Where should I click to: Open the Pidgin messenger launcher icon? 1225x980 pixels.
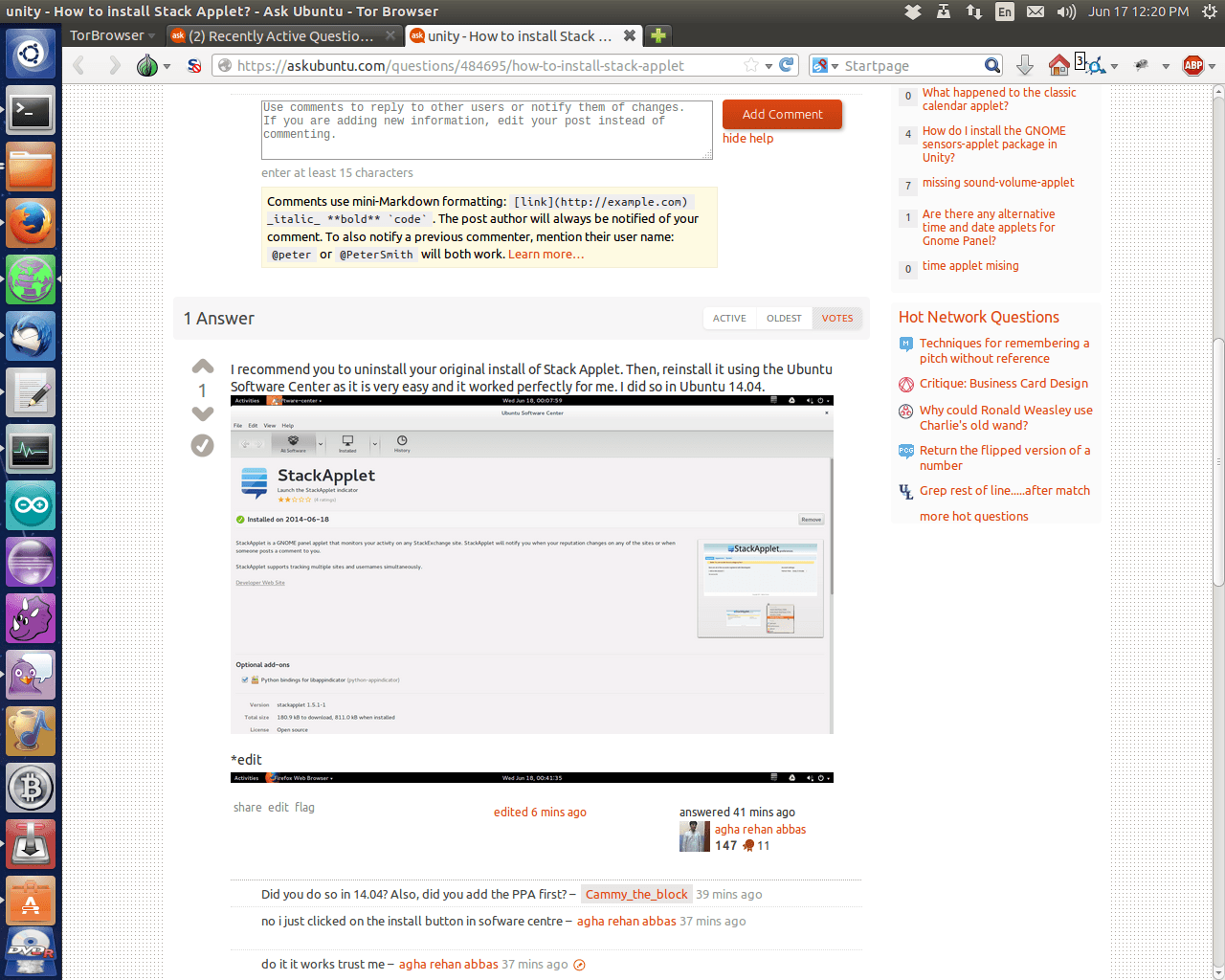pyautogui.click(x=31, y=676)
